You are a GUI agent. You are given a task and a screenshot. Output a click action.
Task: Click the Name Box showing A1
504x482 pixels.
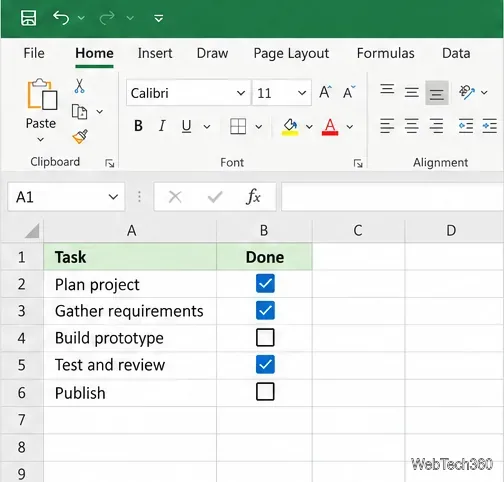pos(66,197)
